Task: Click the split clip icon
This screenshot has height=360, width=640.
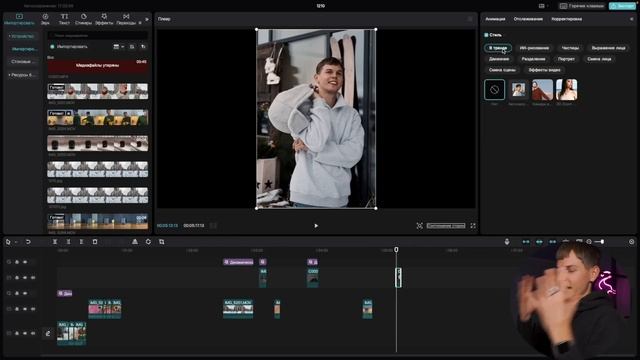Action: coord(55,242)
